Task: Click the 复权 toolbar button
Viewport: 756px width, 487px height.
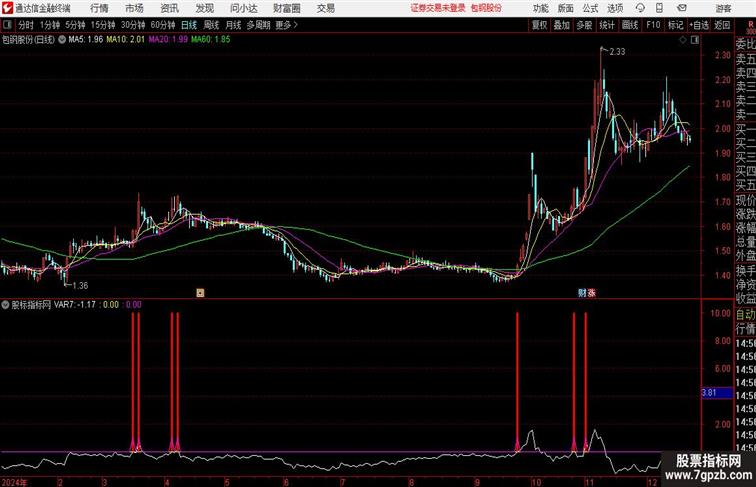Action: [x=539, y=25]
